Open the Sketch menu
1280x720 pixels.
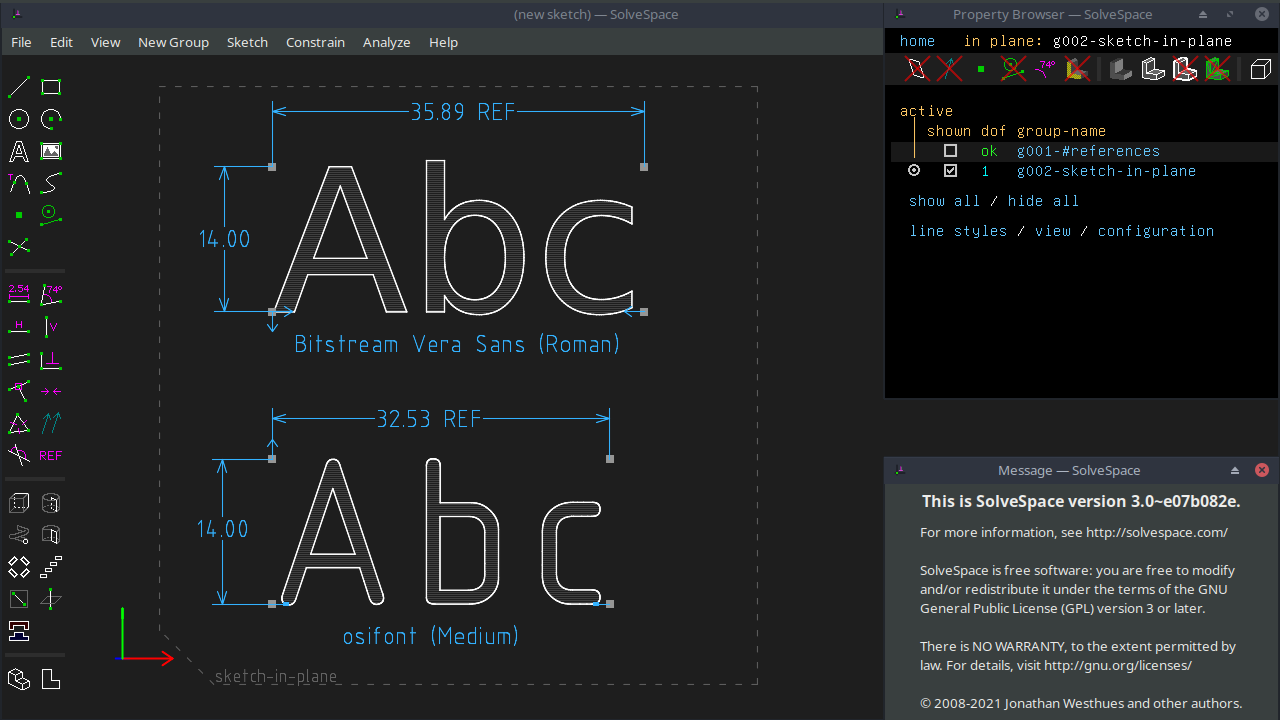pos(247,42)
